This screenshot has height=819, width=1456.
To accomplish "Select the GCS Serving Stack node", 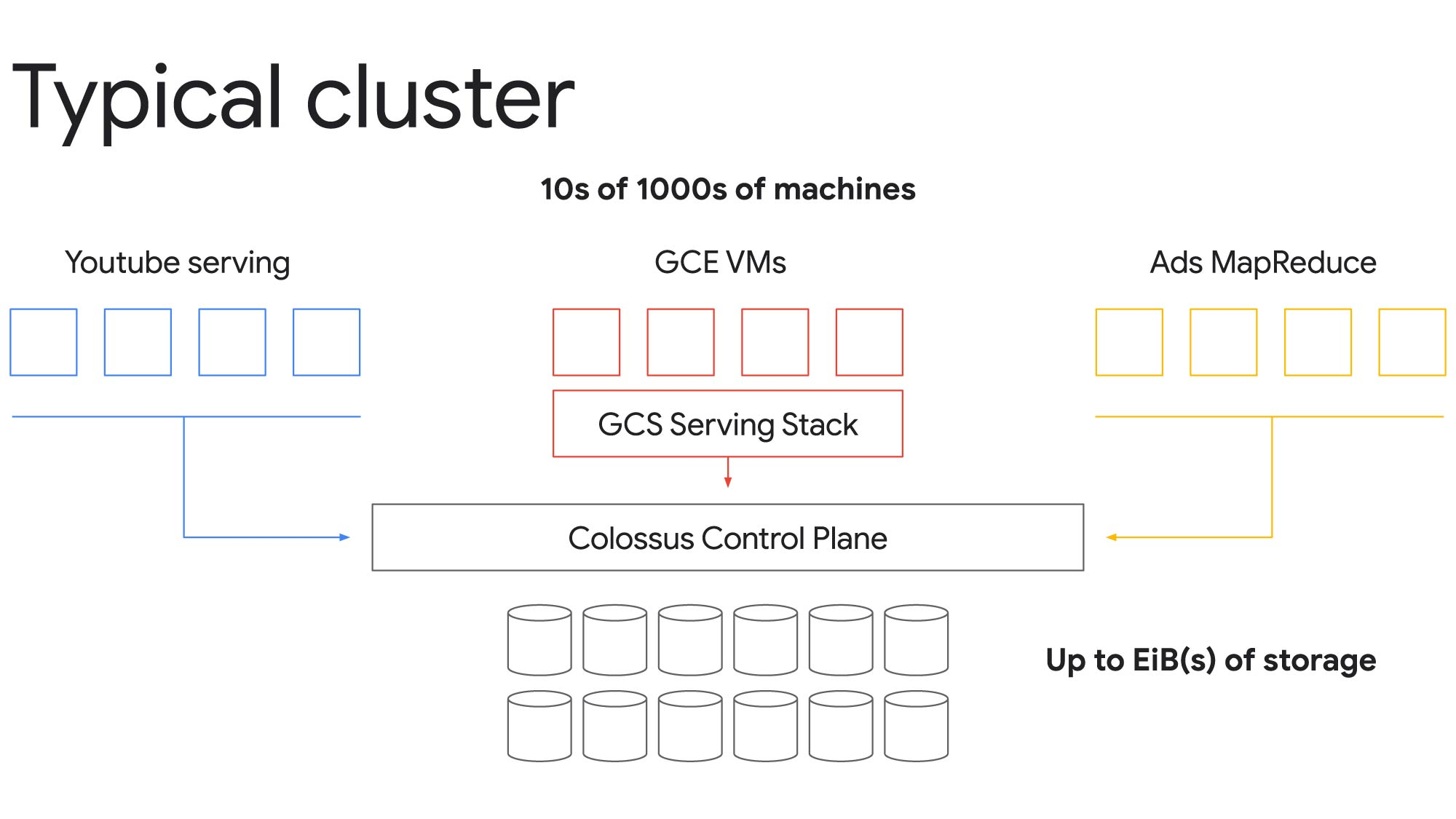I will click(728, 422).
